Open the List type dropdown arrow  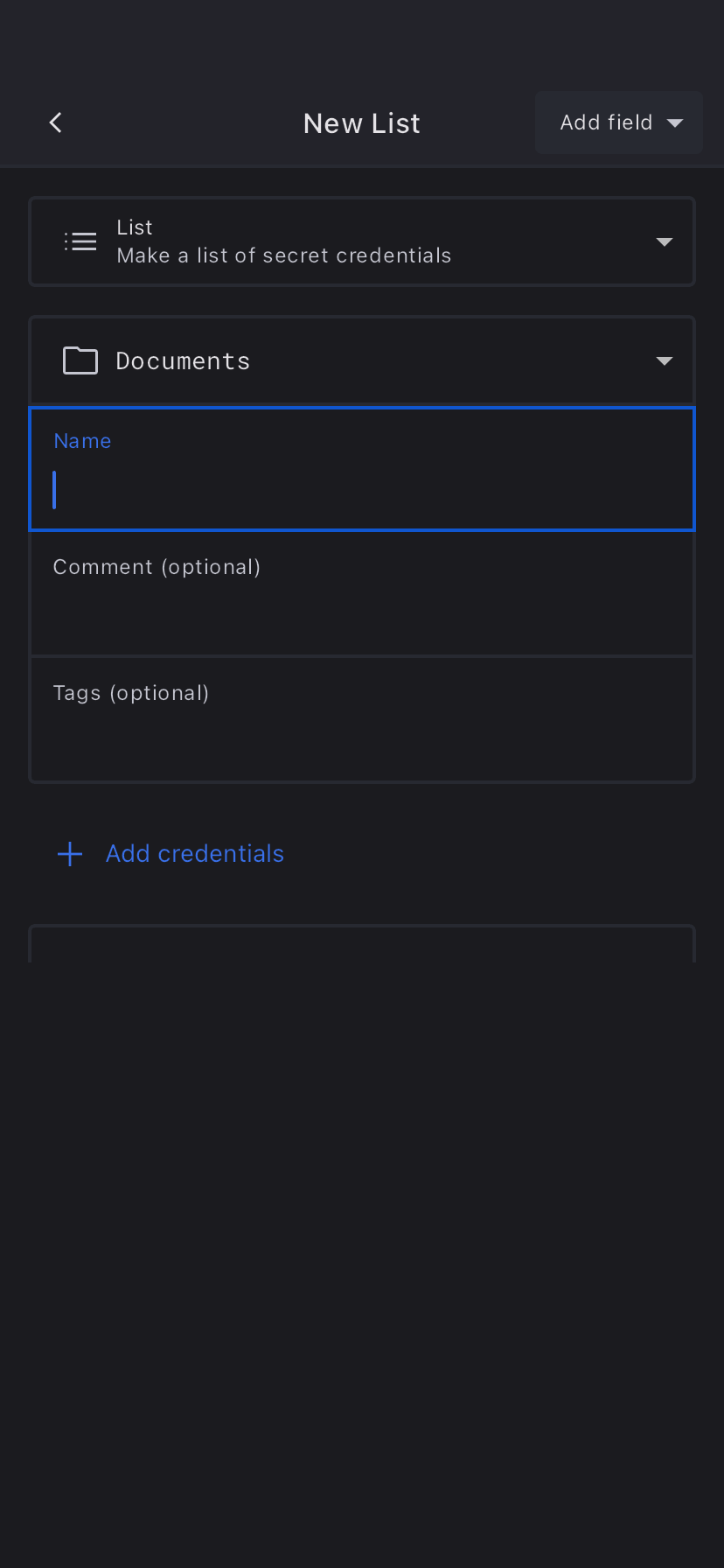point(665,241)
